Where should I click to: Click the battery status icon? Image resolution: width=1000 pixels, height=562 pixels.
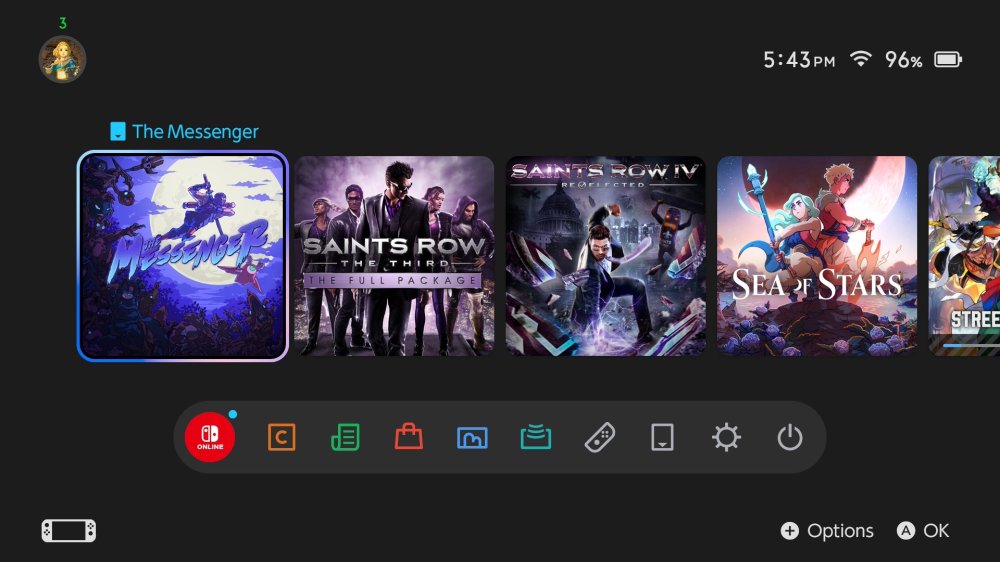point(948,60)
